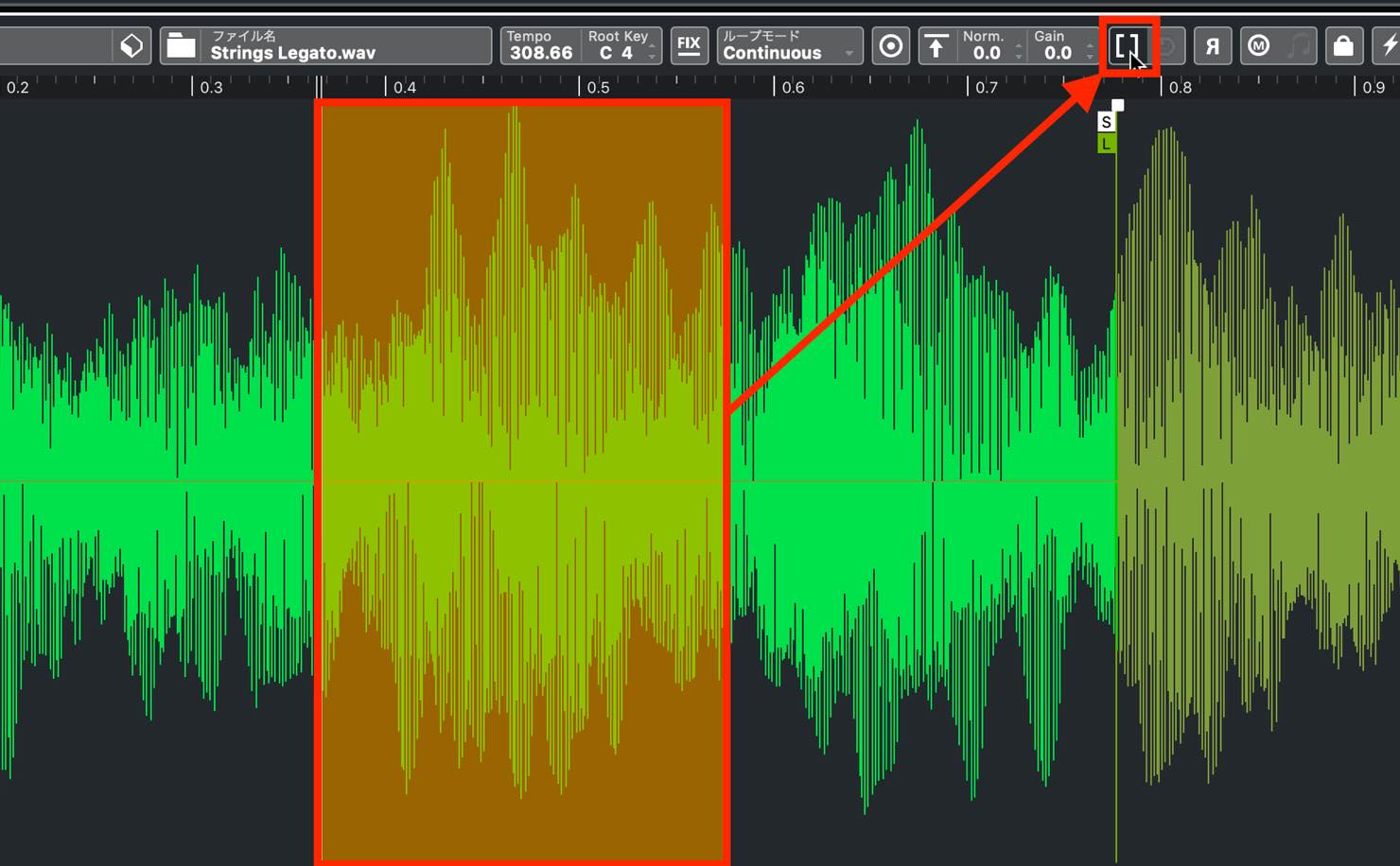The image size is (1400, 866).
Task: Click the diamond tag icon
Action: point(131,46)
